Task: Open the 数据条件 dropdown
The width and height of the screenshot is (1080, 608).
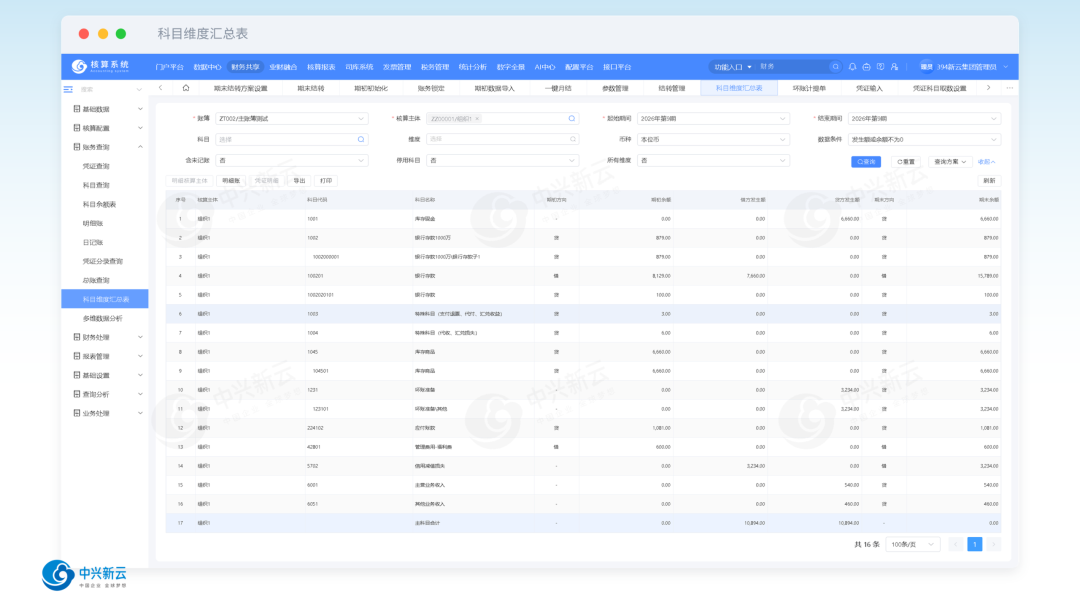Action: pos(924,139)
